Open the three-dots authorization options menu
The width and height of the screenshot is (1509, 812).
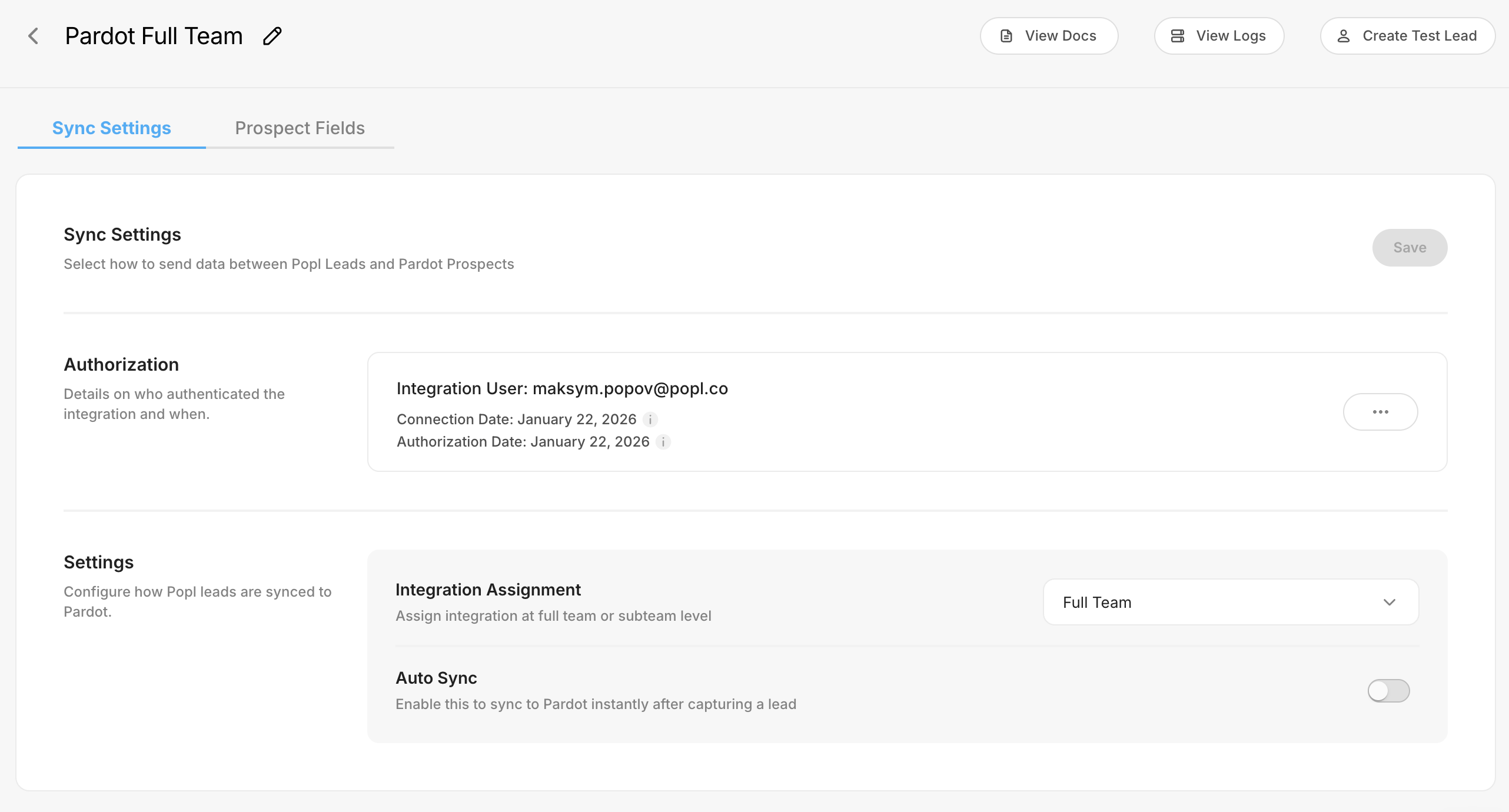1380,412
